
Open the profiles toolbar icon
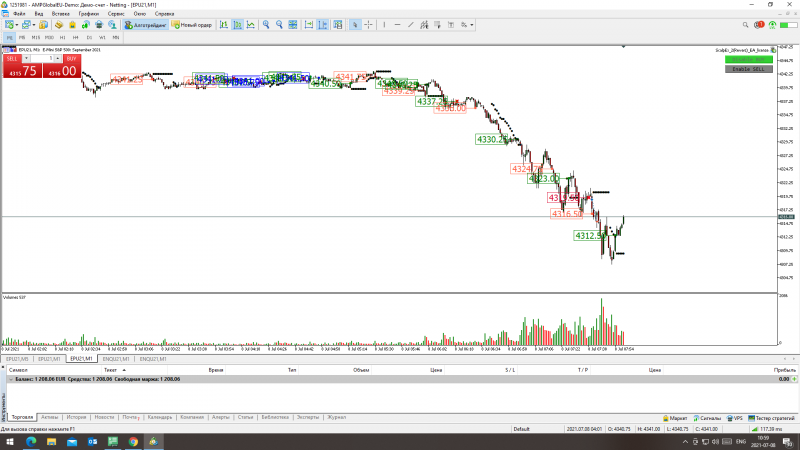coord(26,24)
